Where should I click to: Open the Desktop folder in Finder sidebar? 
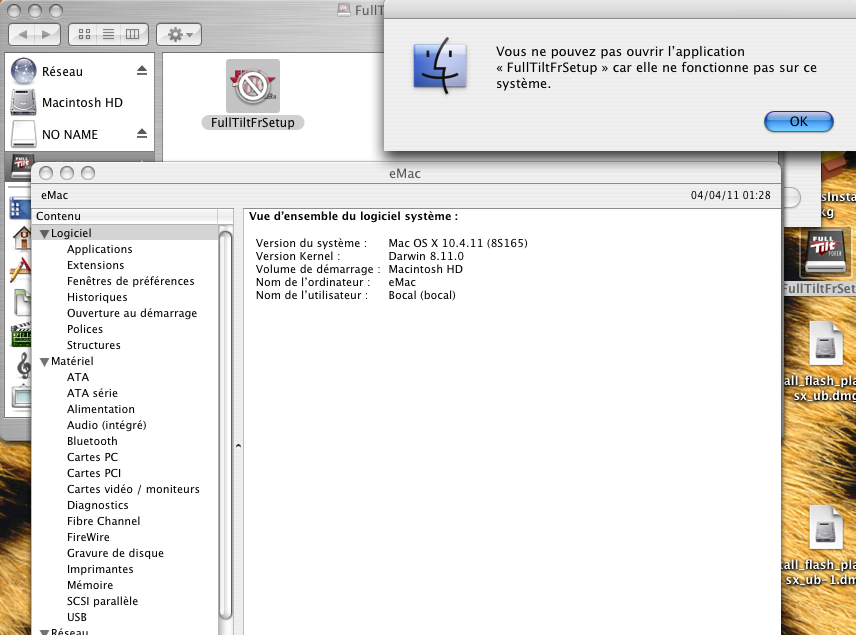click(x=20, y=209)
